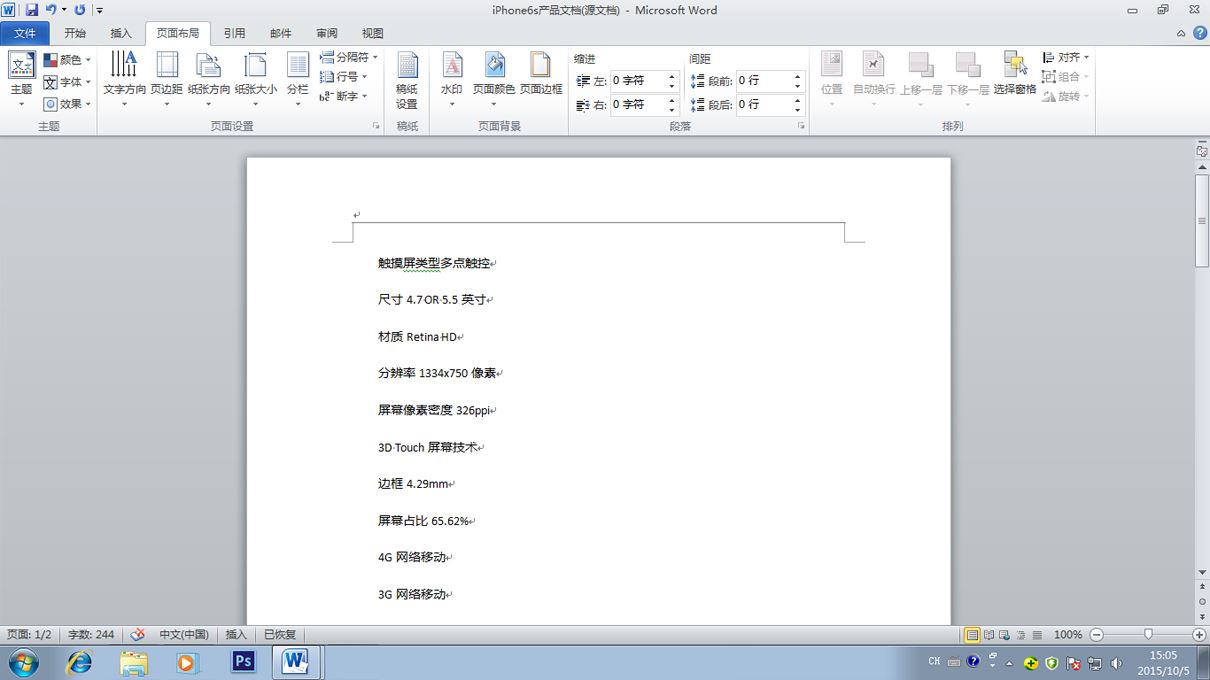Customize quick access toolbar dropdown
1210x680 pixels.
coord(99,11)
